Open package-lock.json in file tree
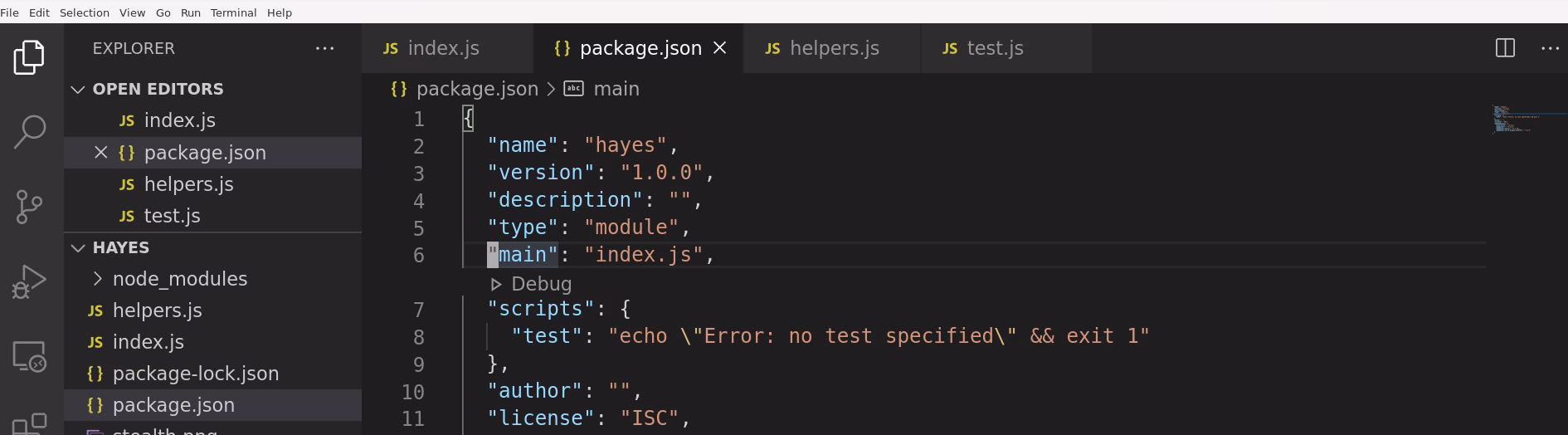Viewport: 1568px width, 435px height. tap(213, 374)
